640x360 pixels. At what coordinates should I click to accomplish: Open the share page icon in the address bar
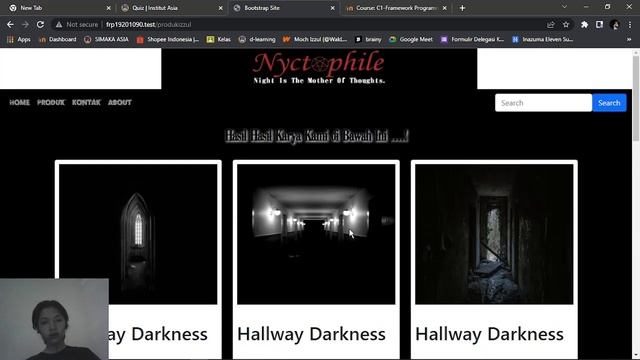click(551, 24)
